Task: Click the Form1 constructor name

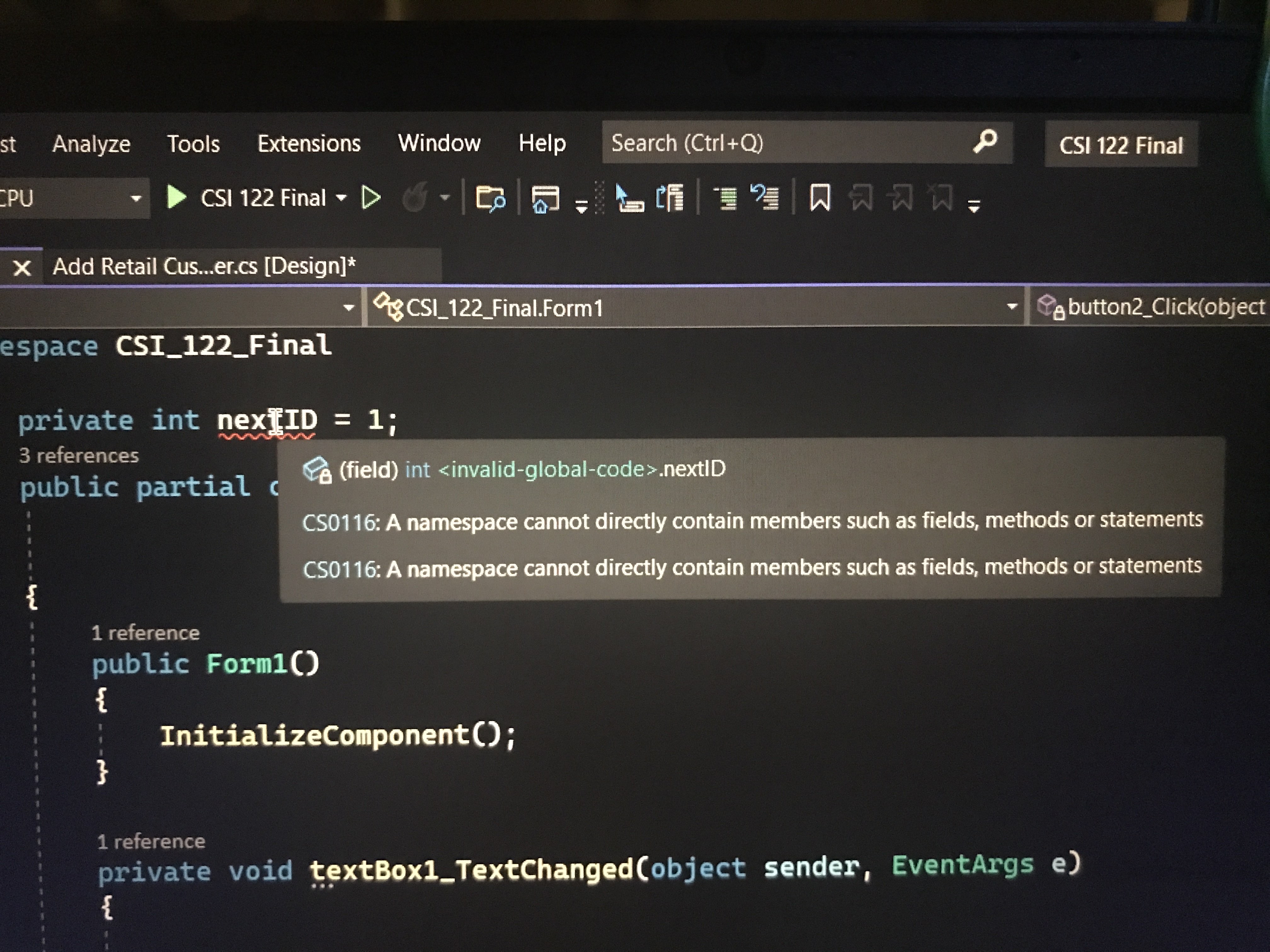Action: (x=247, y=665)
